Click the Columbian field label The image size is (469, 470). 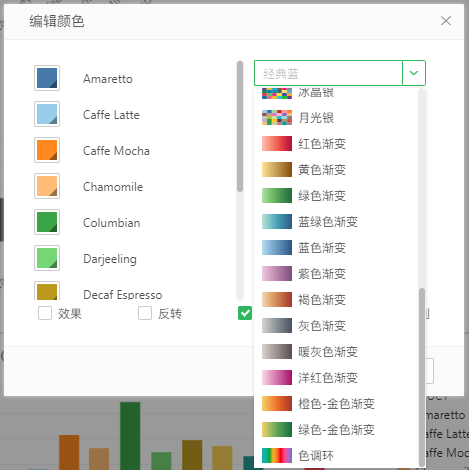pyautogui.click(x=112, y=223)
